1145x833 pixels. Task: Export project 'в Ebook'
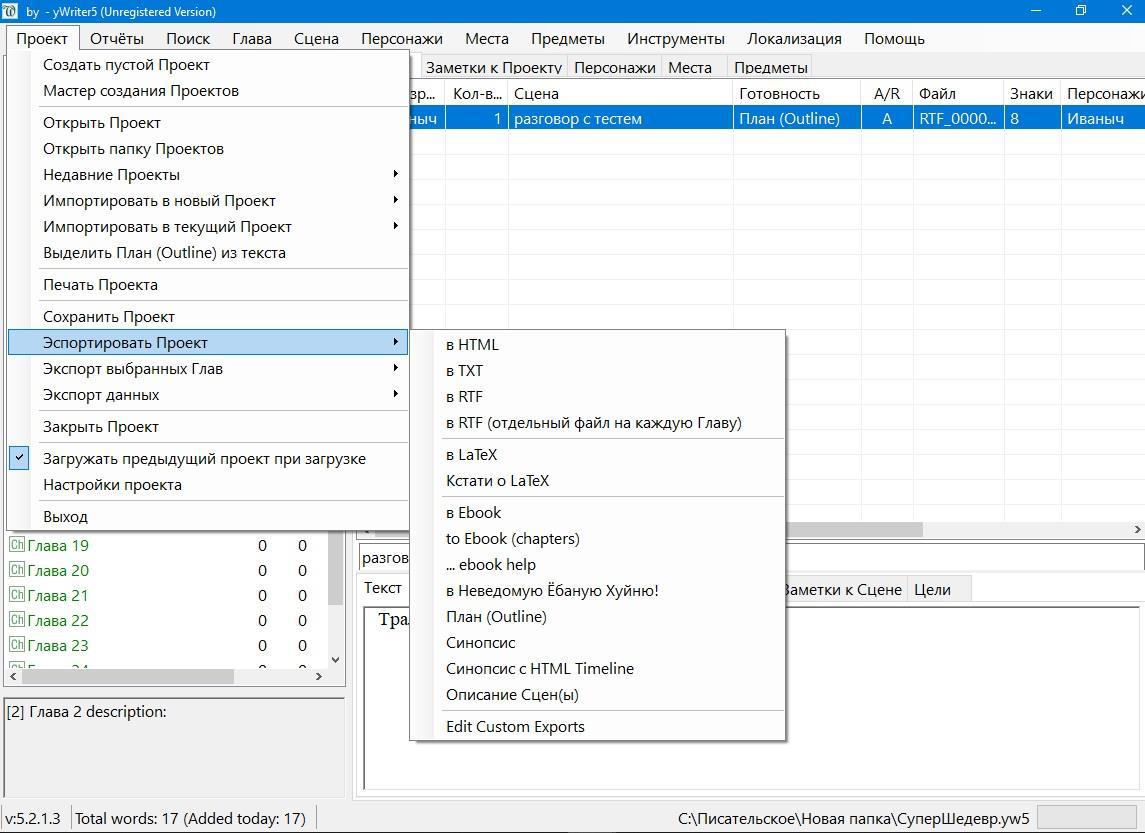coord(474,513)
